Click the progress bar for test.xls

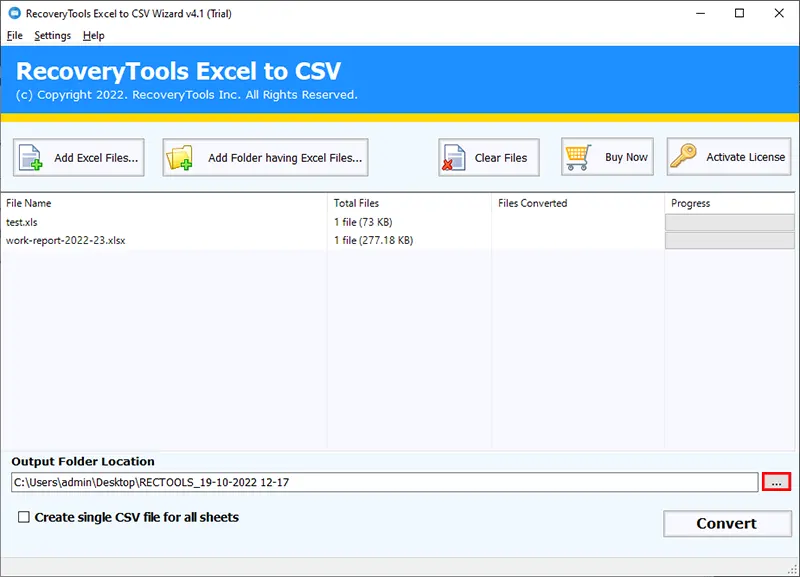click(x=729, y=222)
